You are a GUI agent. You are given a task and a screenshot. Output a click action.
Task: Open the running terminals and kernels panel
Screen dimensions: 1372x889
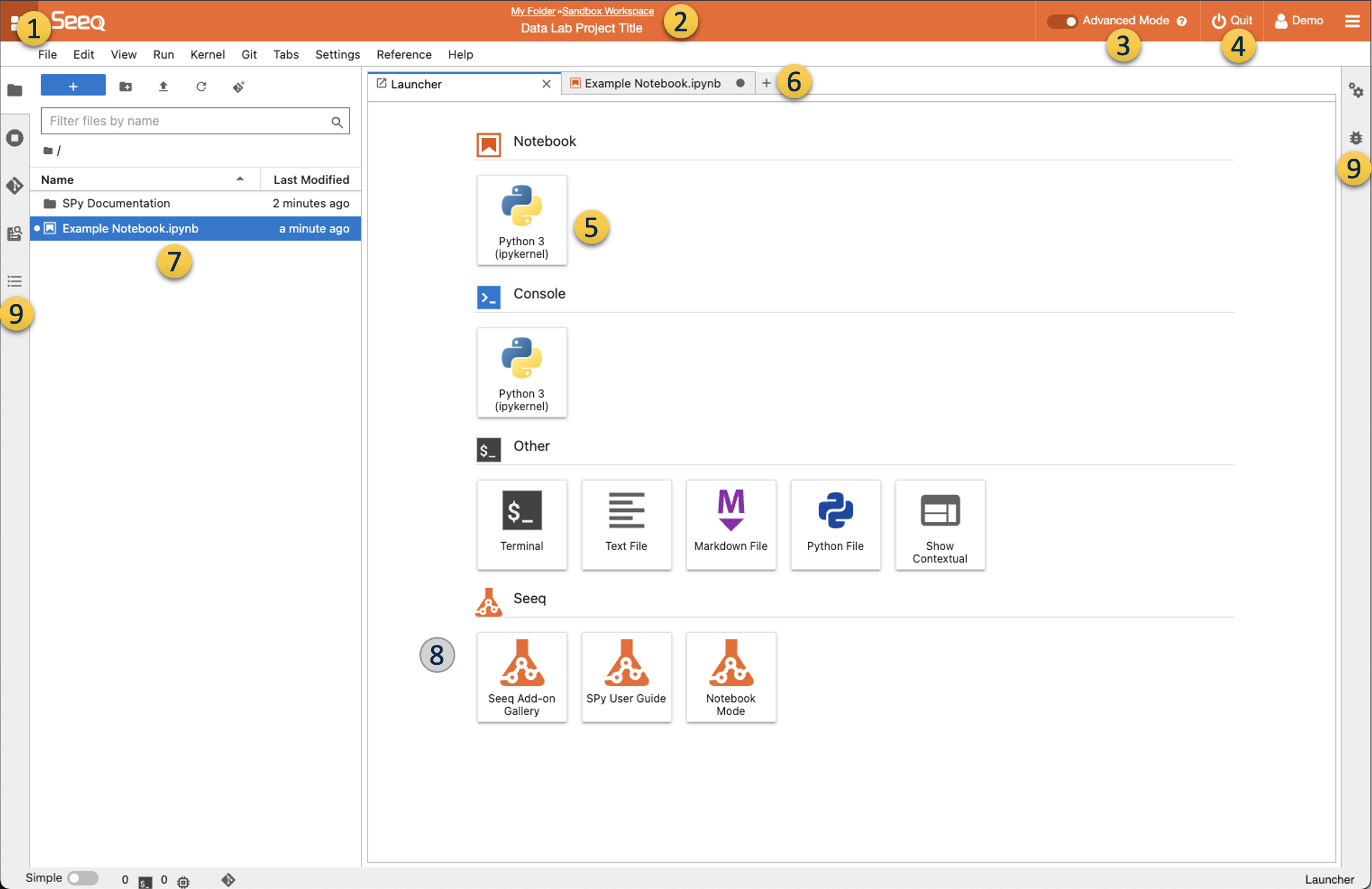pyautogui.click(x=15, y=138)
